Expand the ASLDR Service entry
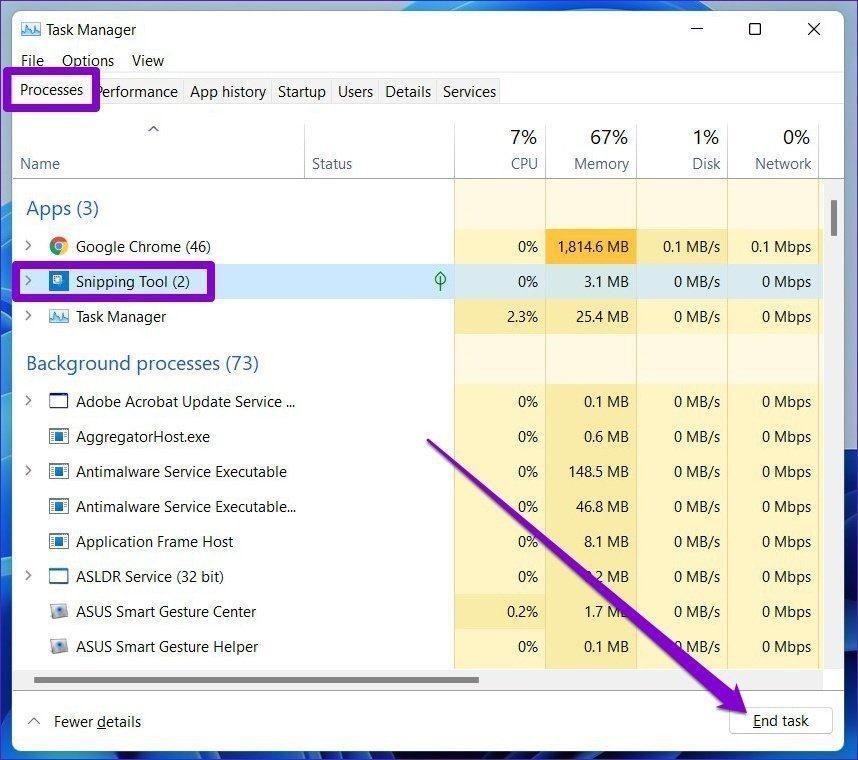This screenshot has height=760, width=858. [27, 576]
